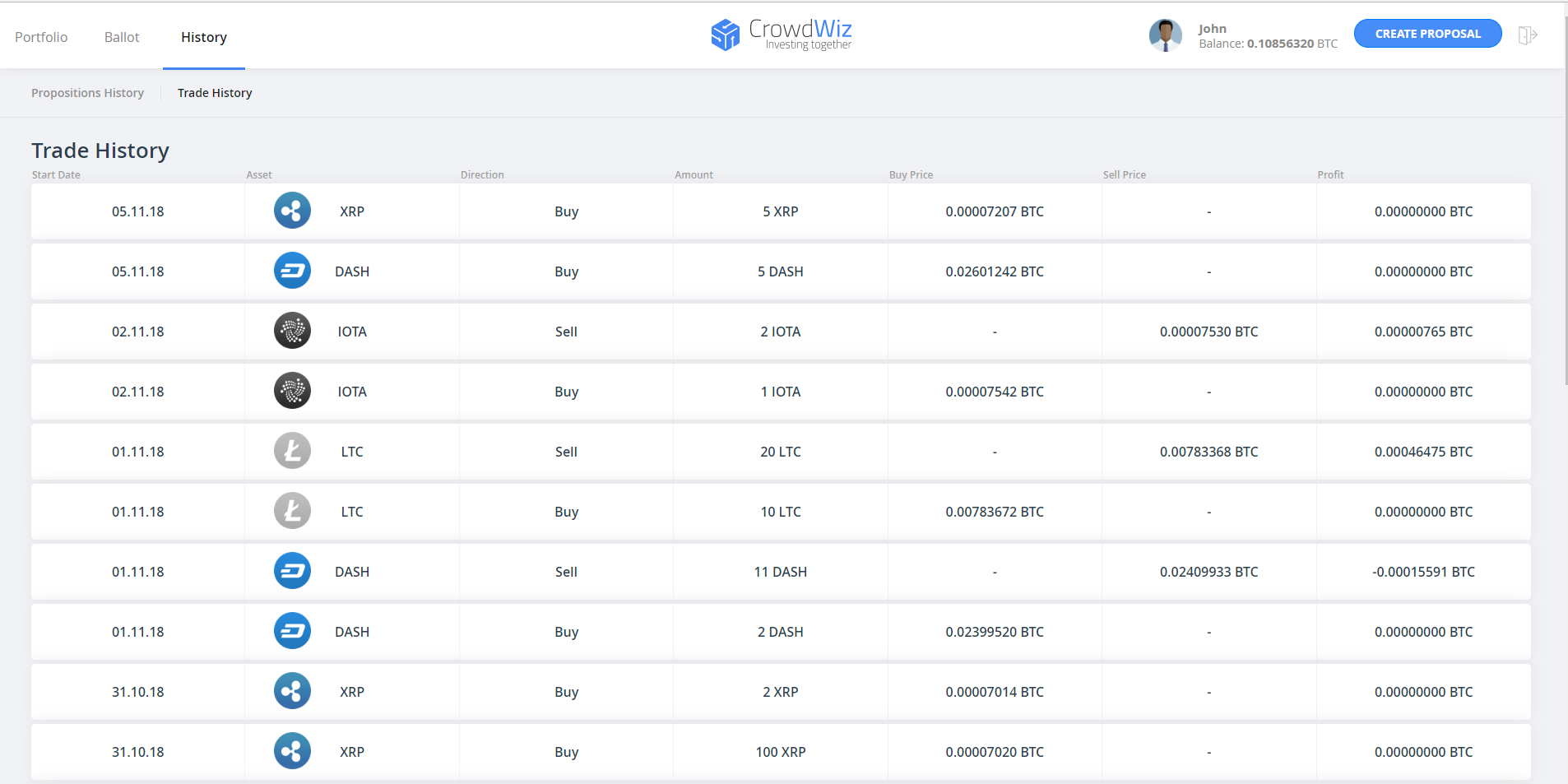Click the IOTA icon in the 2 IOTA sell row

(292, 331)
